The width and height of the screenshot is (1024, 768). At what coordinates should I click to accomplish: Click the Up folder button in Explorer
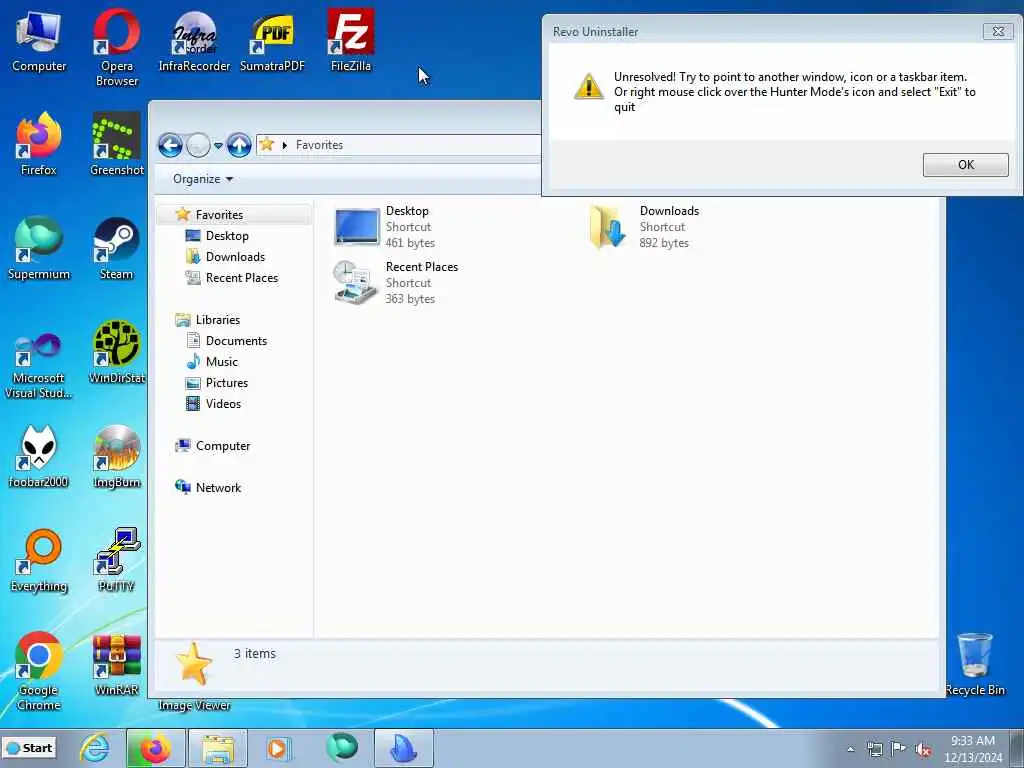click(239, 145)
